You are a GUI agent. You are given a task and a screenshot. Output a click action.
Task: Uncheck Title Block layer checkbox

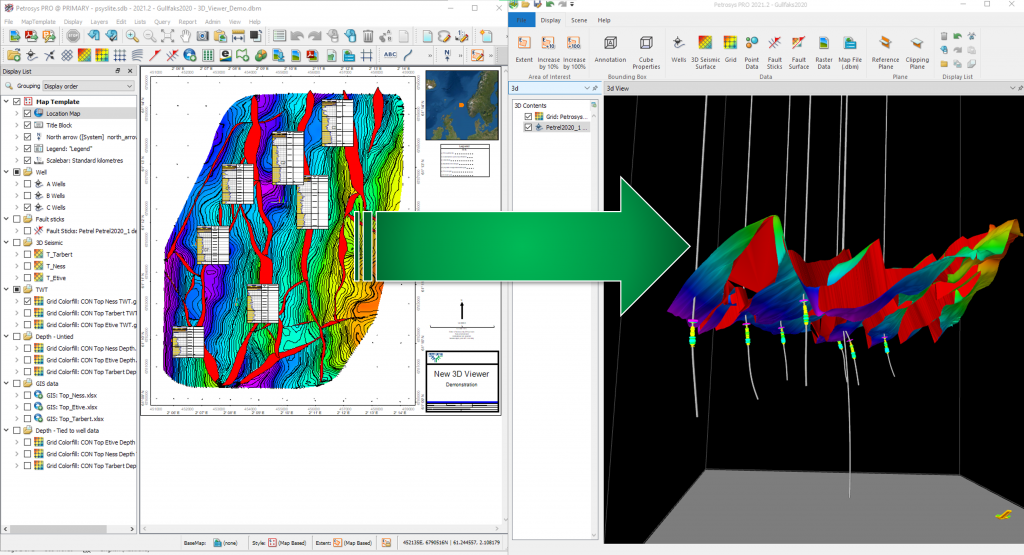click(x=27, y=125)
